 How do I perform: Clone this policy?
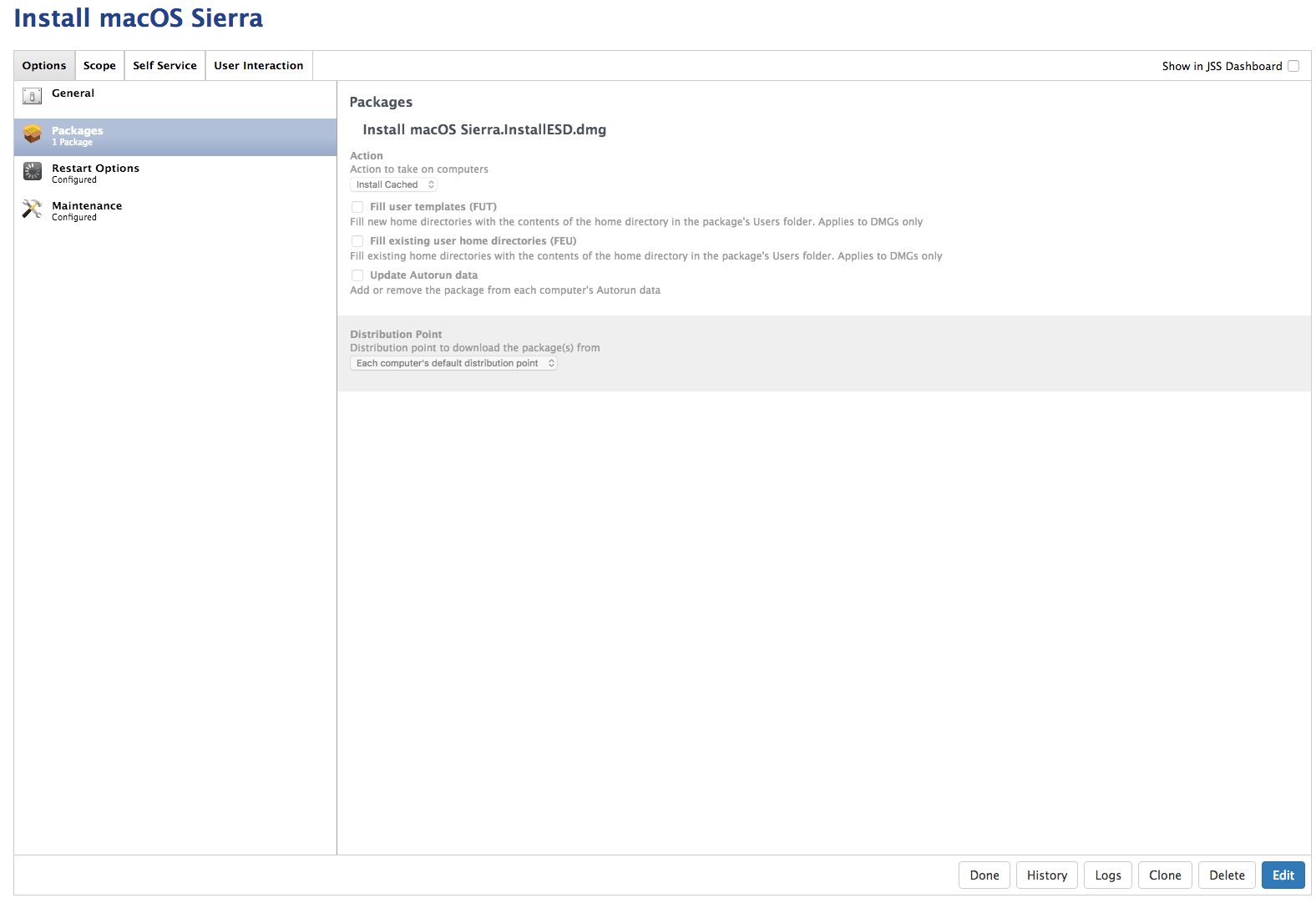1165,875
